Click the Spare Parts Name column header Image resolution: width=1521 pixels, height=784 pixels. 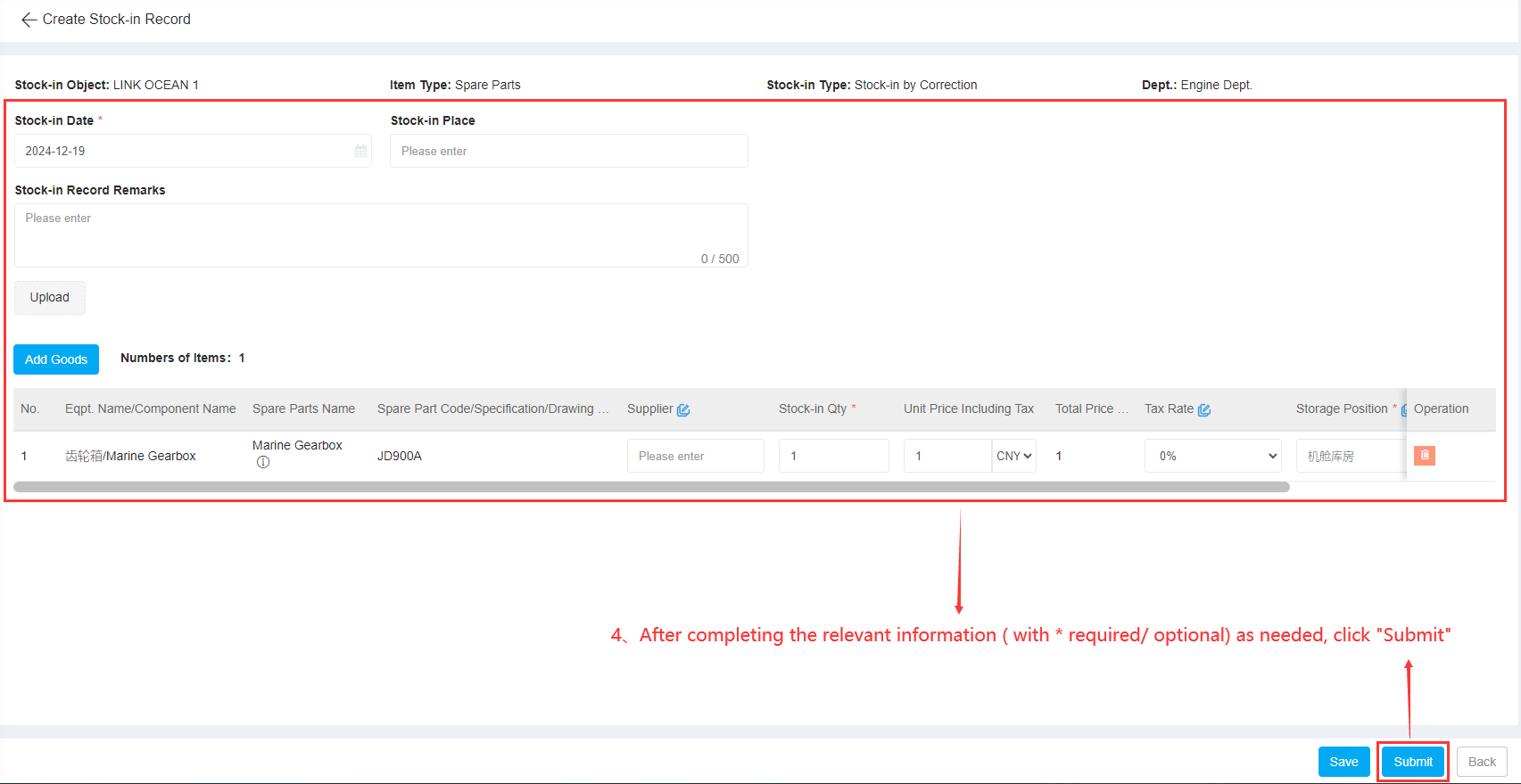point(303,409)
